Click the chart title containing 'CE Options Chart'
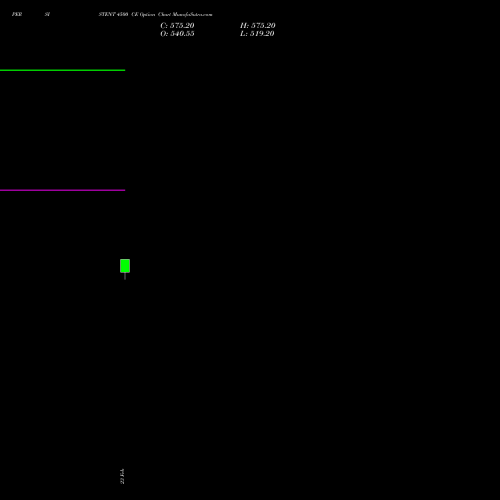The image size is (500, 500). 155,14
